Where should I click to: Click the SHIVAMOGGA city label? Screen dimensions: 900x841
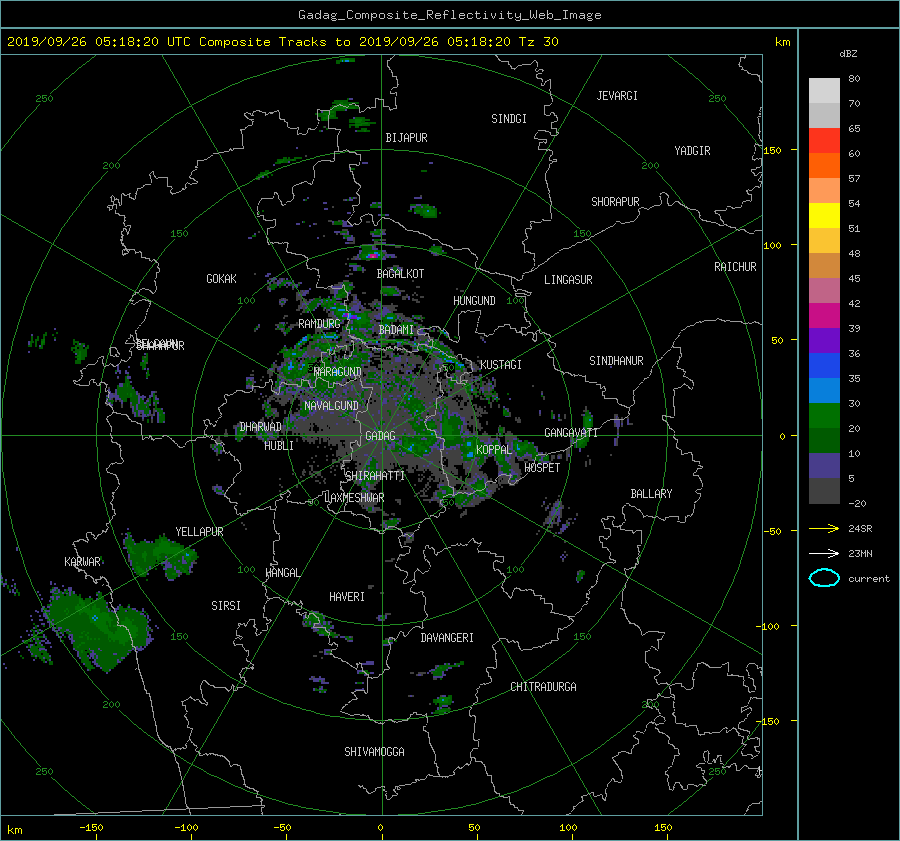(x=374, y=752)
